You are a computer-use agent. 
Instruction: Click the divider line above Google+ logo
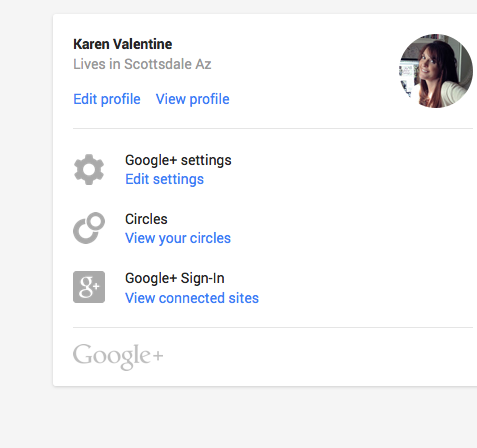pos(273,327)
